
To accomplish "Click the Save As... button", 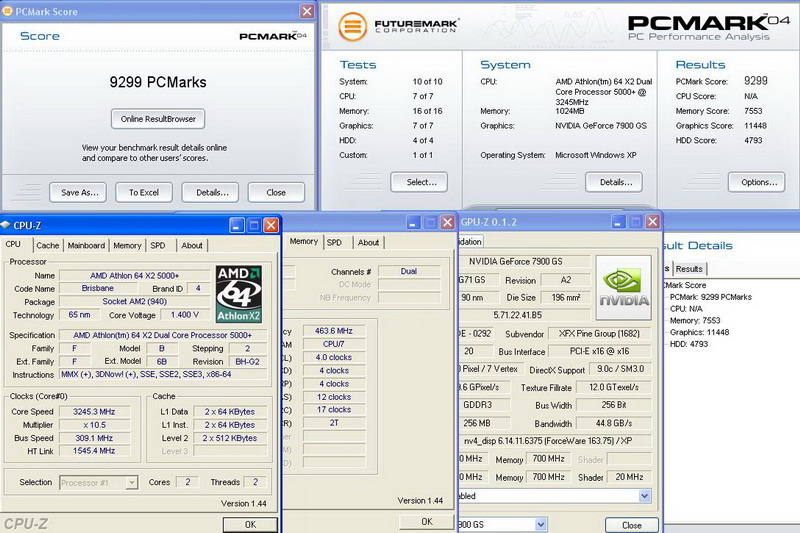I will pos(78,192).
